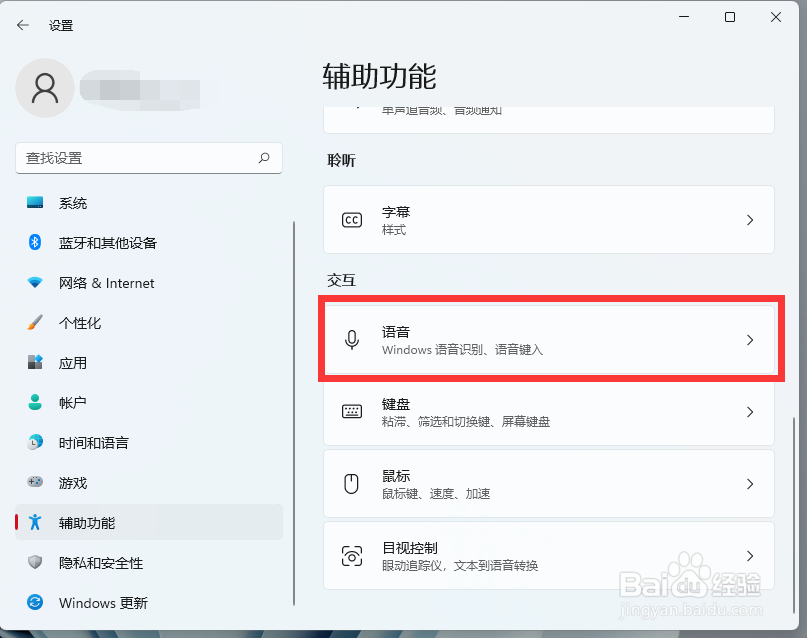807x638 pixels.
Task: Click the '鼠标键、速度、加速' description
Action: 436,494
